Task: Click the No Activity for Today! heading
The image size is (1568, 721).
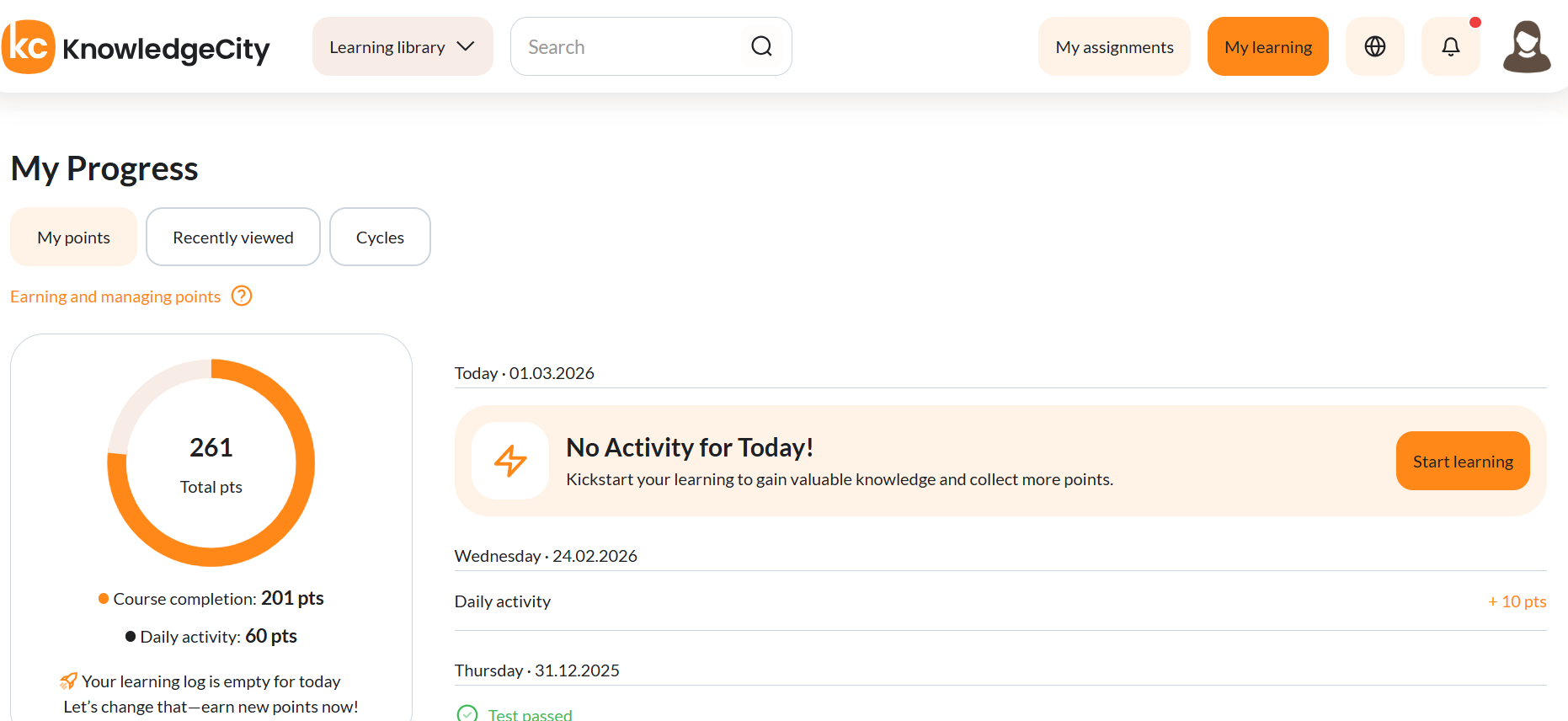Action: (x=690, y=447)
